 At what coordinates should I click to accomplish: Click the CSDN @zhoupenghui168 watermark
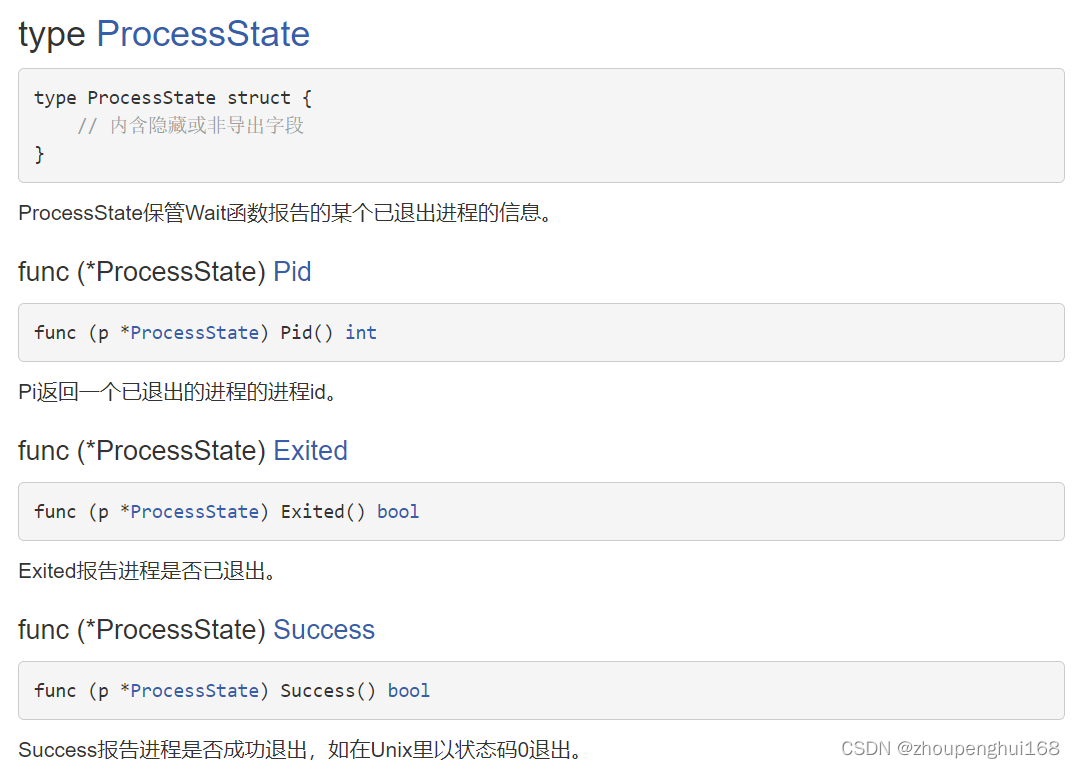[950, 748]
